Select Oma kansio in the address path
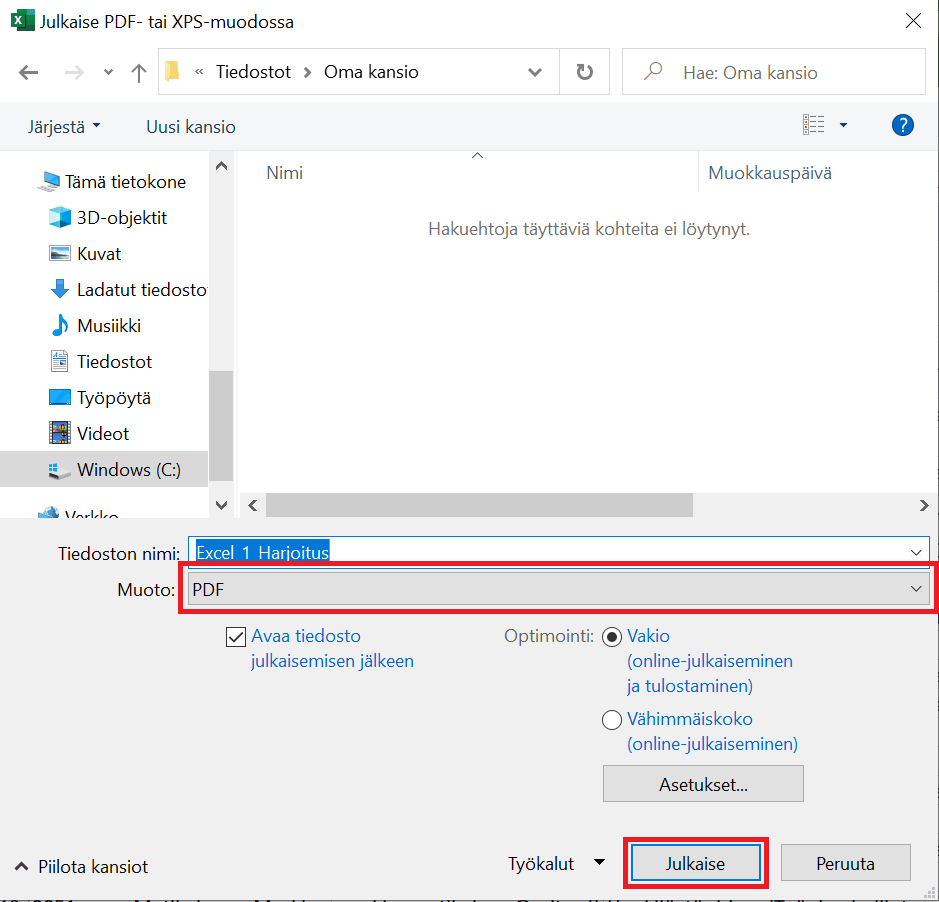Image resolution: width=939 pixels, height=902 pixels. click(x=371, y=72)
